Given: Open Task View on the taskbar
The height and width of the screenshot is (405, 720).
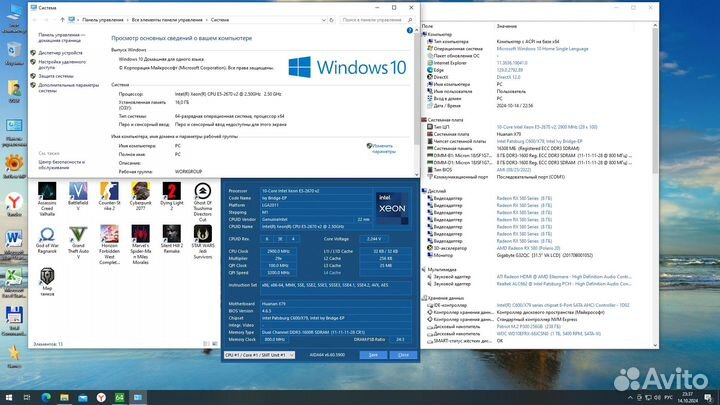Looking at the screenshot, I should [27, 398].
